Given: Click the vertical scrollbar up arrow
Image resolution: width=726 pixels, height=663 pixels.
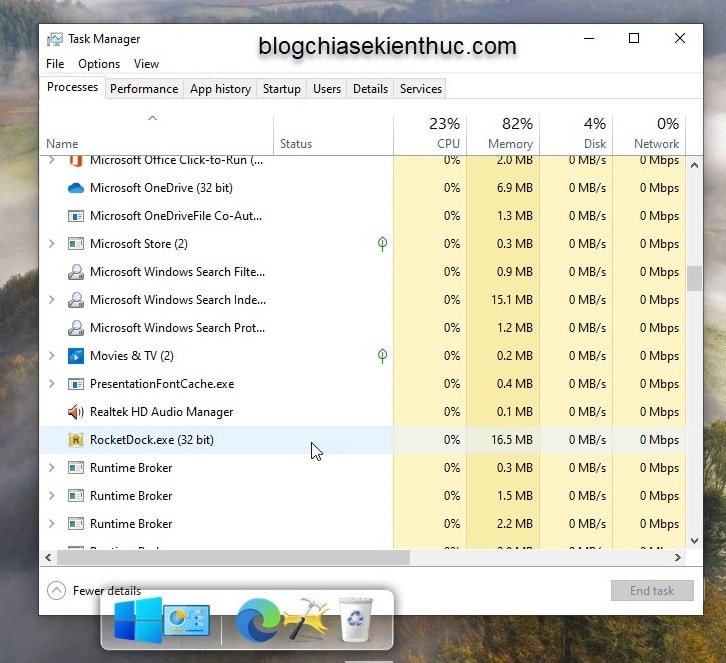Looking at the screenshot, I should [694, 165].
